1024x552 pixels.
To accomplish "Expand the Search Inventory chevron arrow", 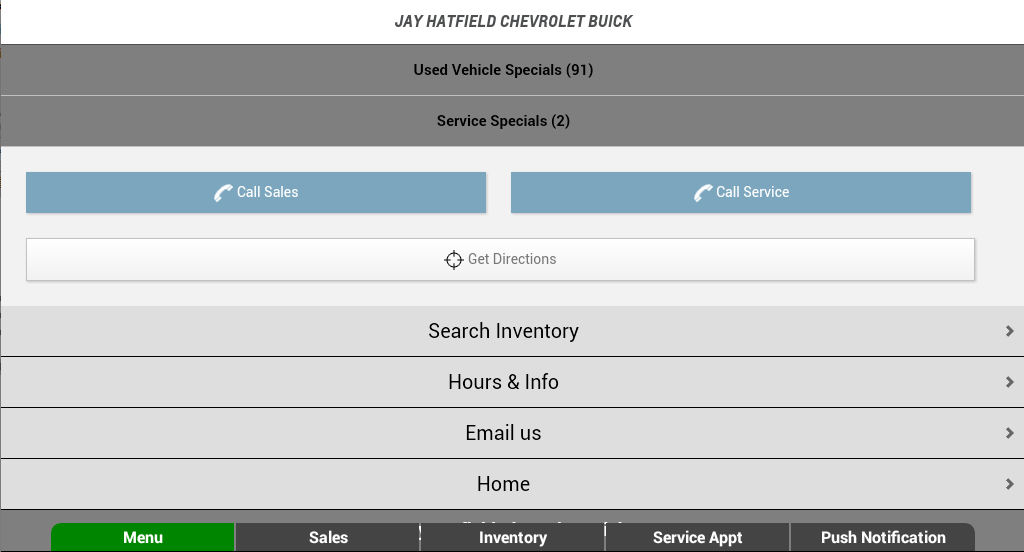I will coord(1010,331).
